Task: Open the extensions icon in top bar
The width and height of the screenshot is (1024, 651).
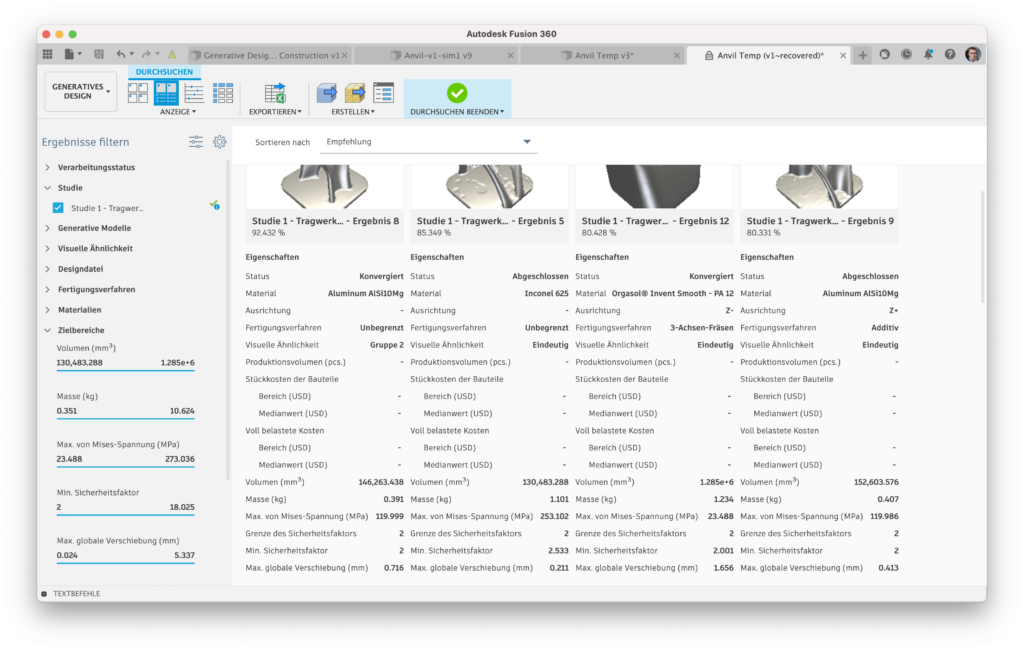Action: pos(885,55)
